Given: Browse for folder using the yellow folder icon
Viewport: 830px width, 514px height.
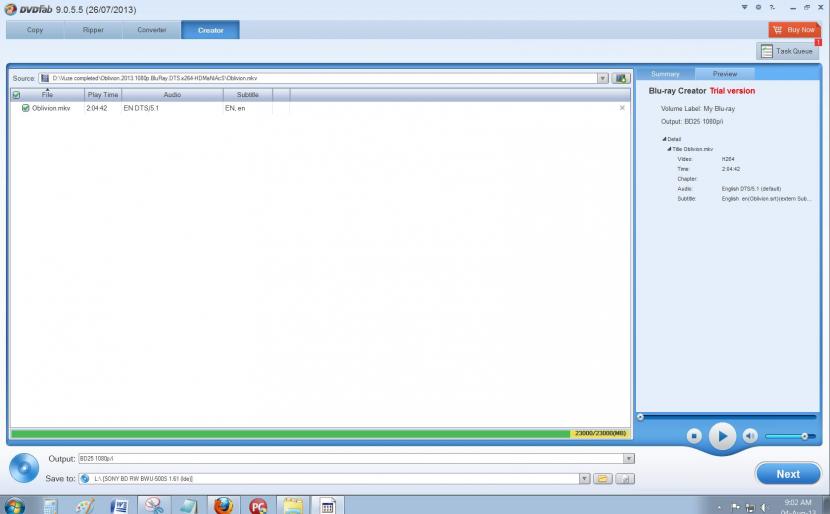Looking at the screenshot, I should [x=602, y=479].
